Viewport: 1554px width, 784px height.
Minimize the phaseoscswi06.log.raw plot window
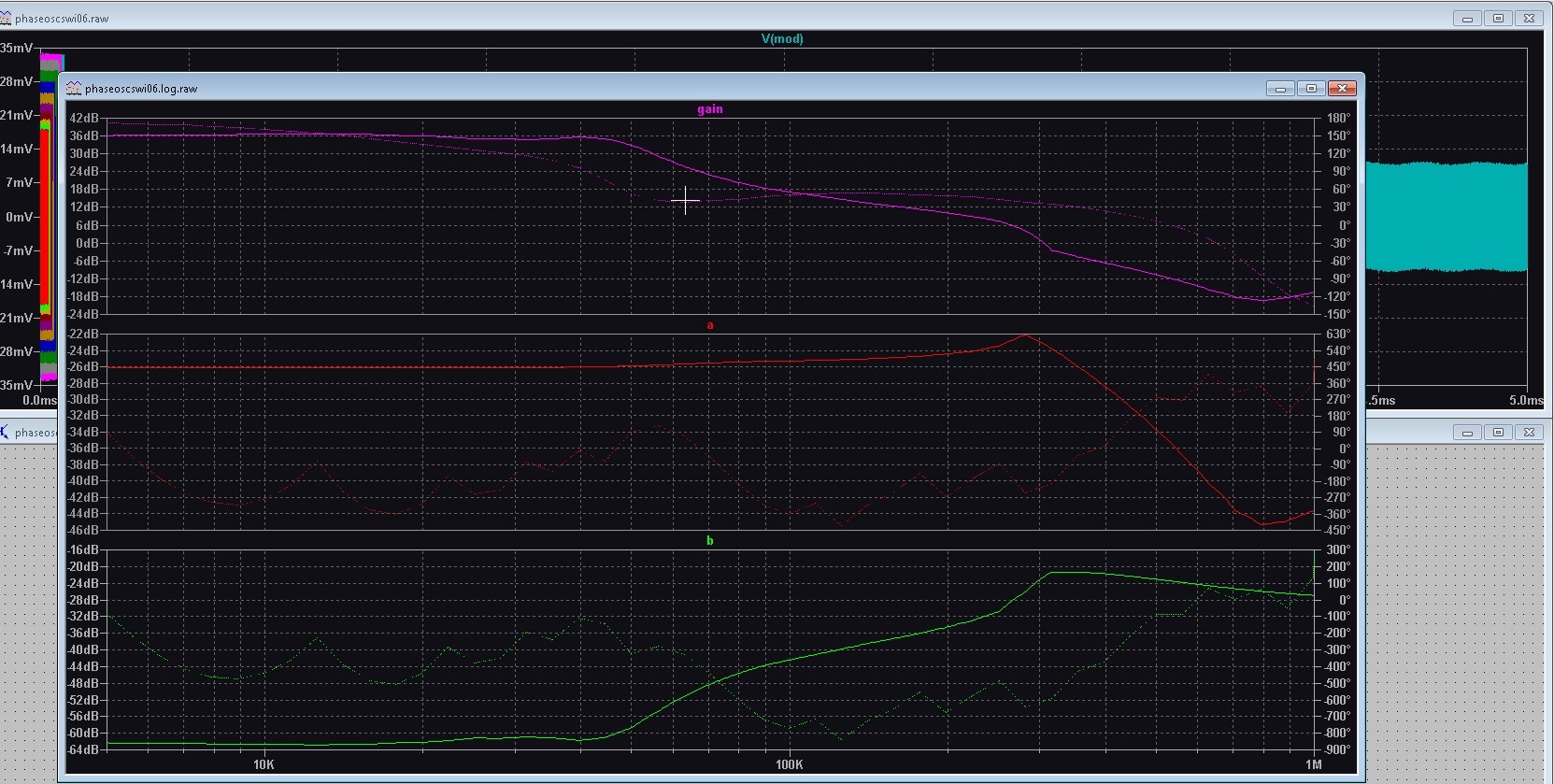pos(1280,89)
